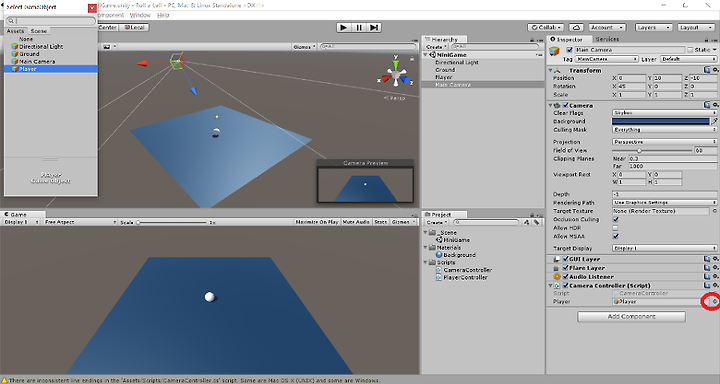
Task: Toggle the Audio Listener checkbox
Action: click(566, 277)
